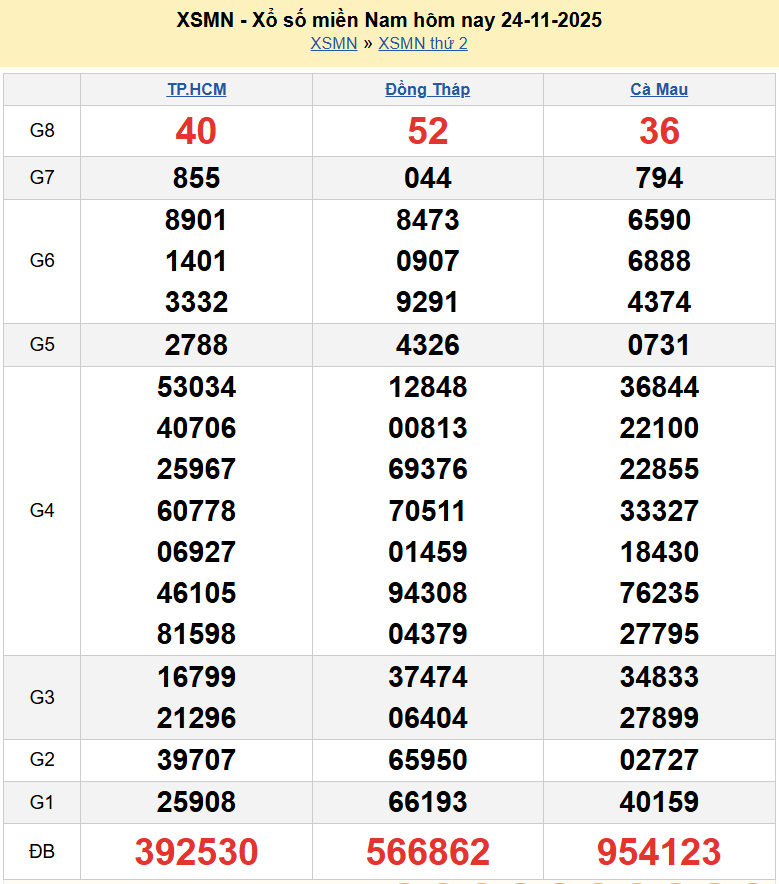Screen dimensions: 779x884
Task: Select G2 number 65950 in Đồng Tháp column
Action: pyautogui.click(x=428, y=760)
